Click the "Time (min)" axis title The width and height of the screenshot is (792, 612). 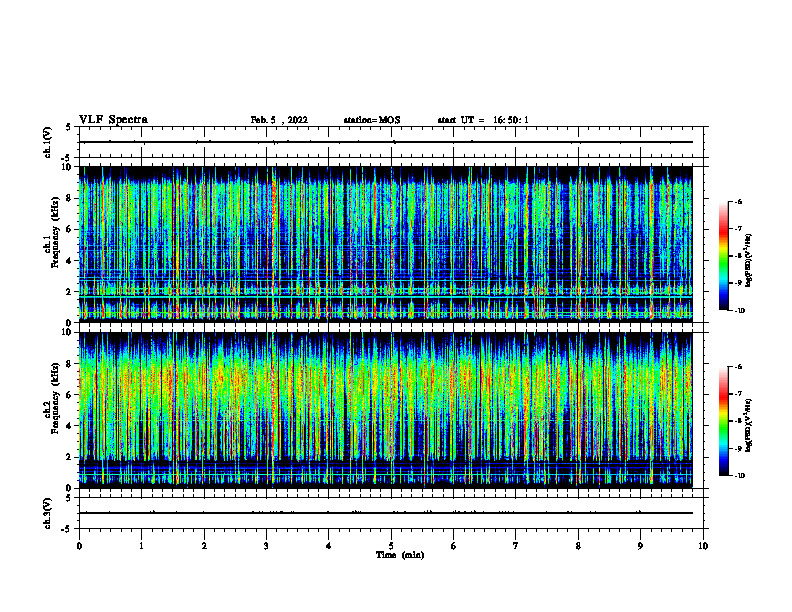click(400, 555)
